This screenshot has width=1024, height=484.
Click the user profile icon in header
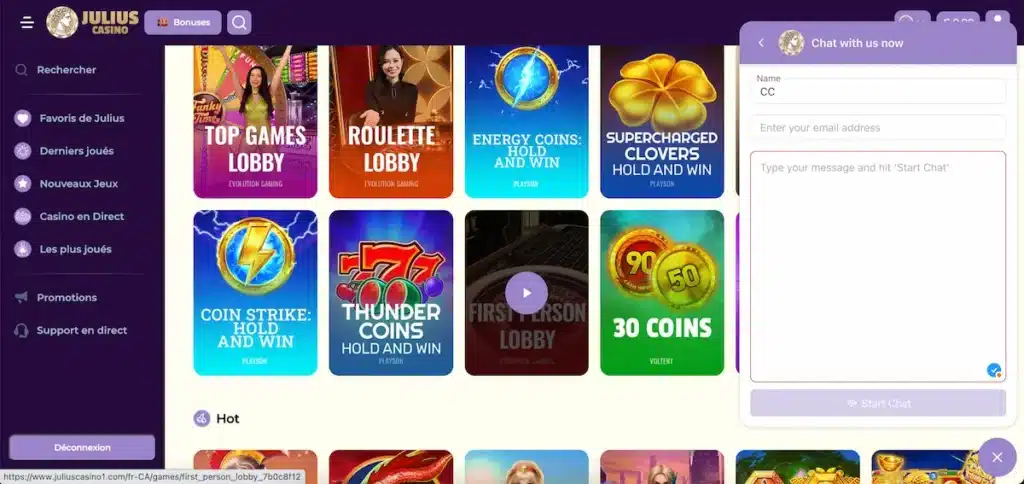997,22
